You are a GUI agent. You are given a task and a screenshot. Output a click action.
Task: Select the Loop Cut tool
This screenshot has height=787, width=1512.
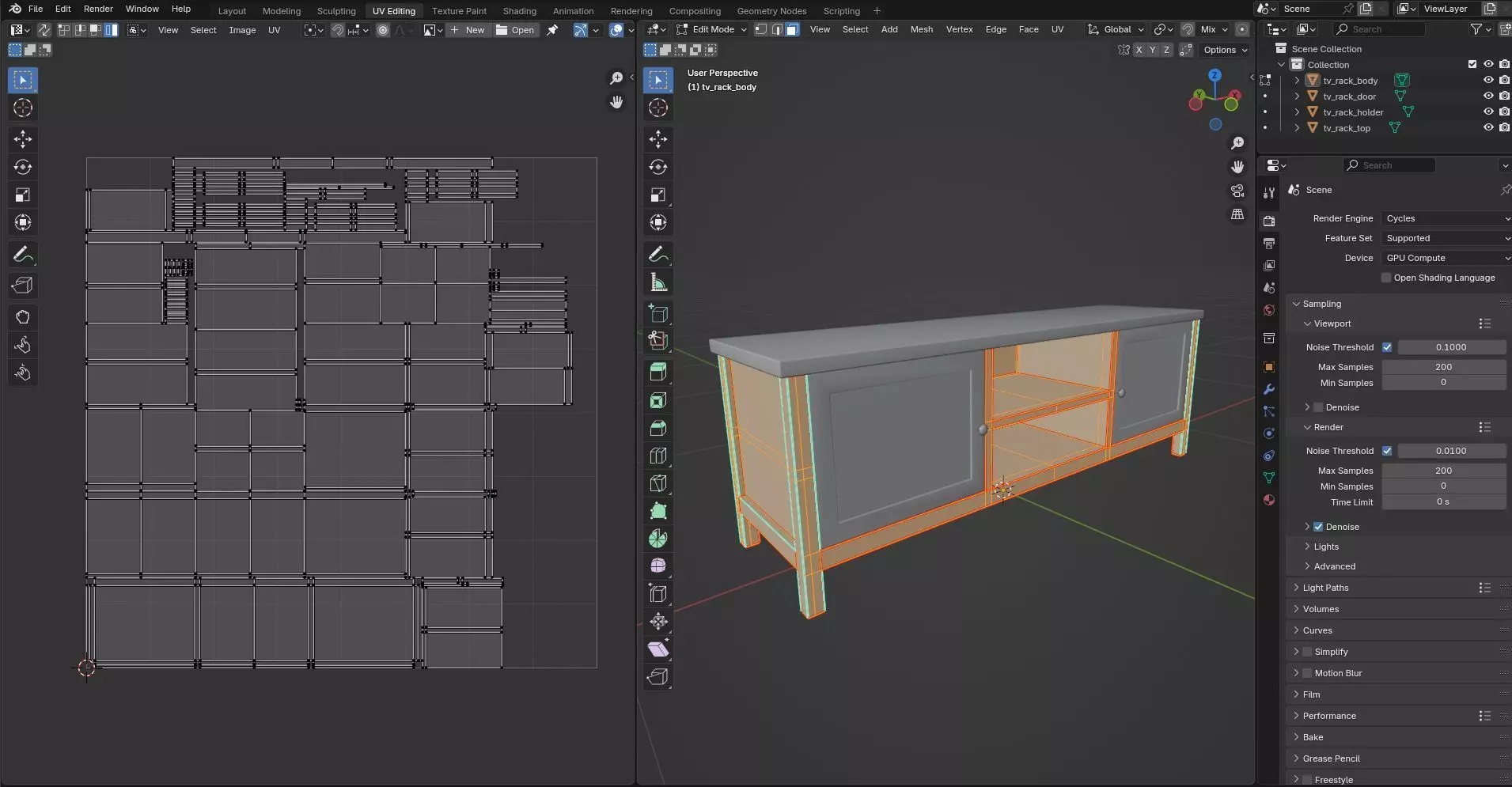click(658, 456)
